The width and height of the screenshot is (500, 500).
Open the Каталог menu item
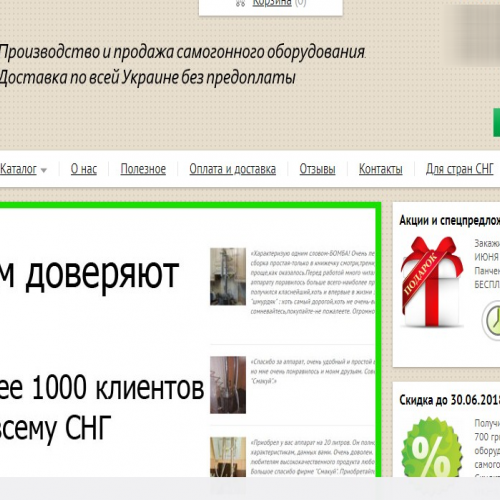coord(18,169)
